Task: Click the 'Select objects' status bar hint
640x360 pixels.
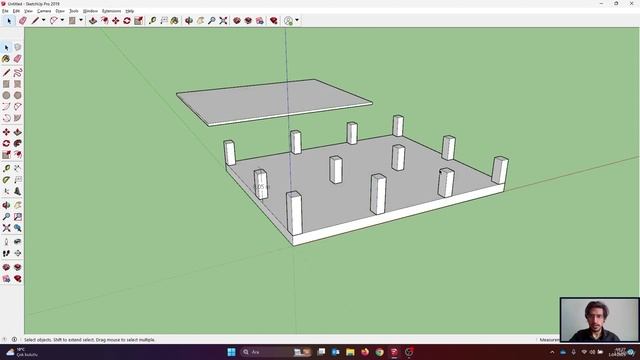Action: [89, 340]
